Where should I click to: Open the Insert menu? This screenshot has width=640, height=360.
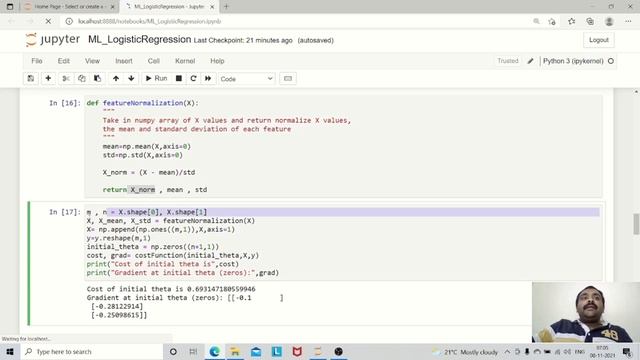click(x=124, y=61)
